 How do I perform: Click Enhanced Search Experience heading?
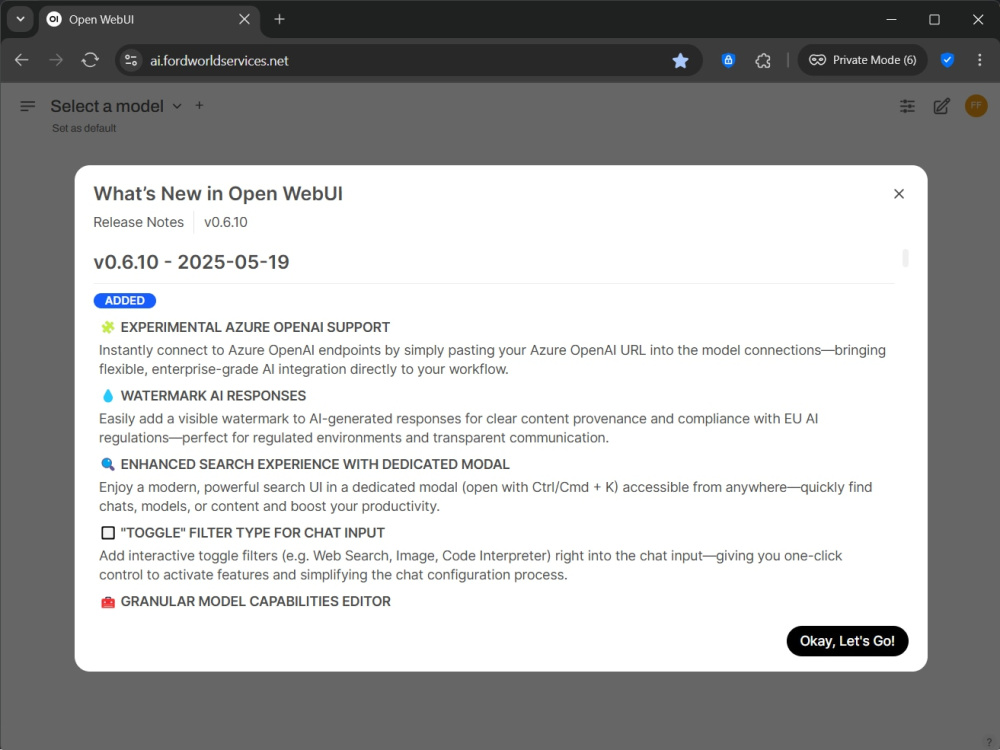[315, 464]
